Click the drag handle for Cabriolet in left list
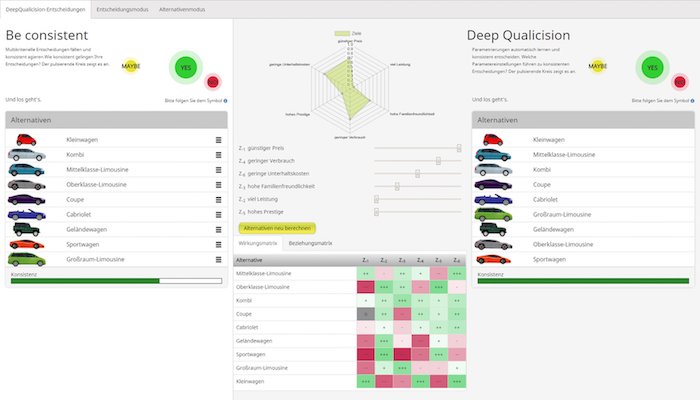Image resolution: width=700 pixels, height=400 pixels. [x=219, y=215]
